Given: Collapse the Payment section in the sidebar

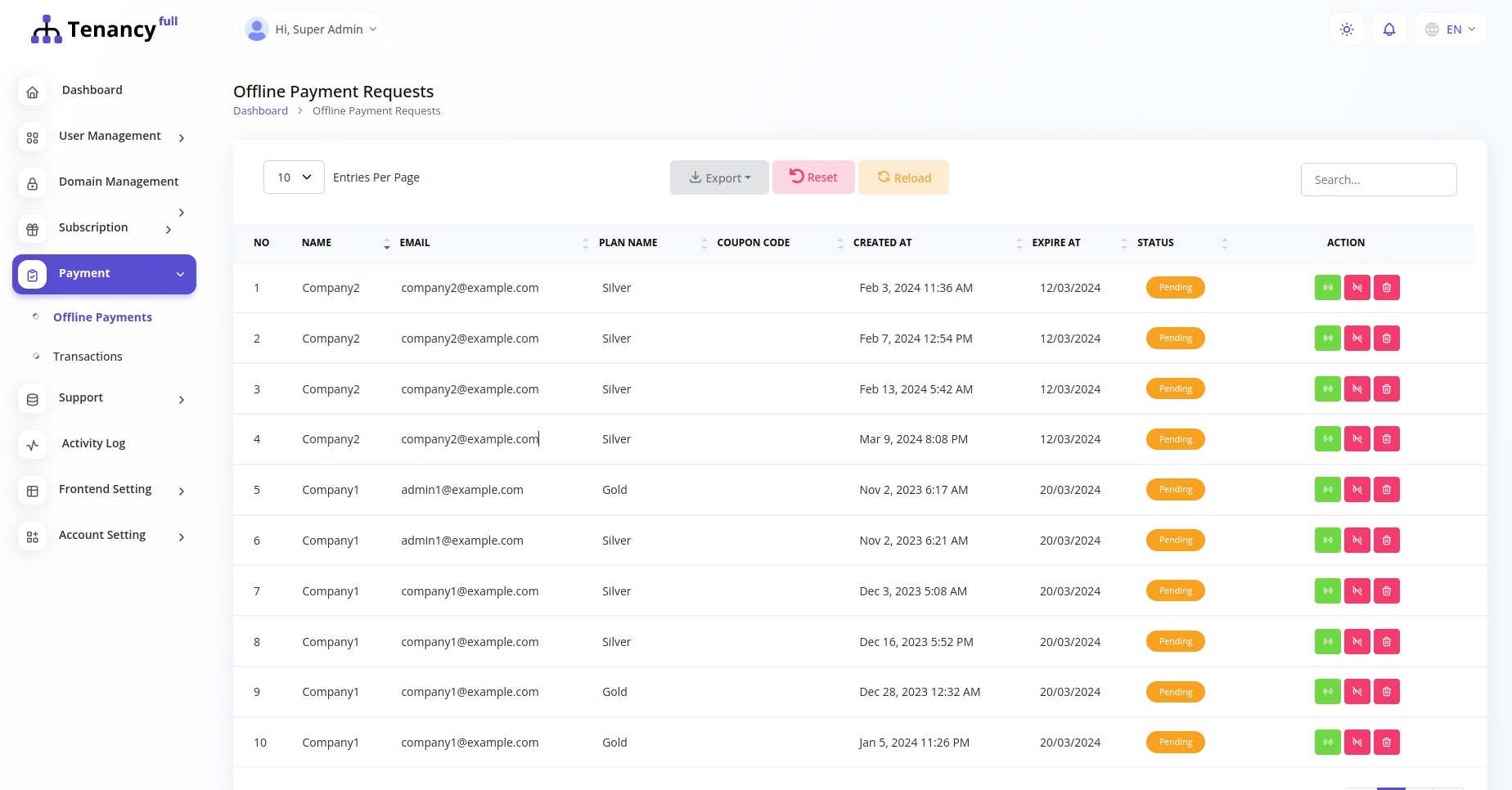Looking at the screenshot, I should [x=181, y=274].
